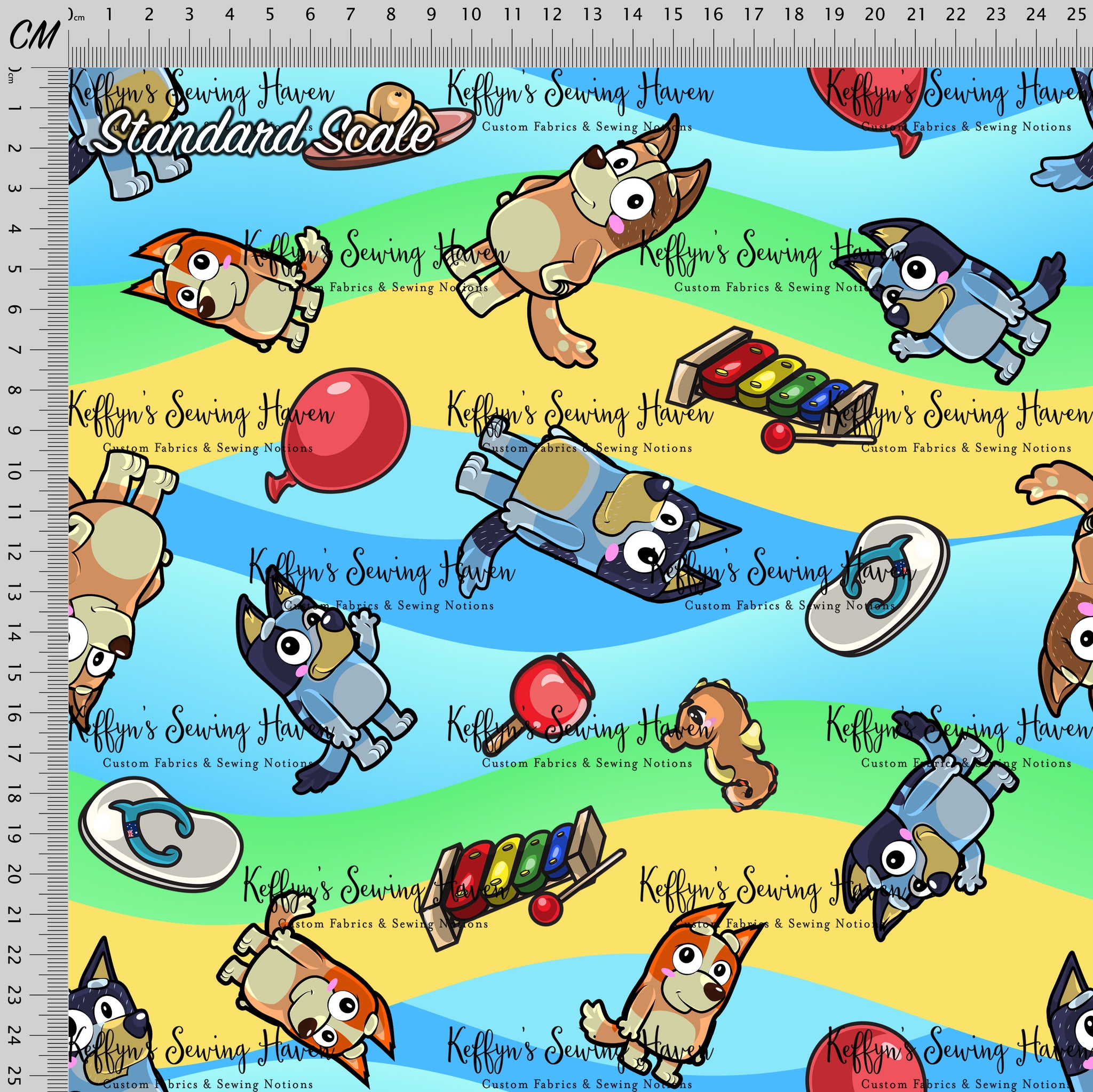Click the 'Standard Scale' title text
Viewport: 1093px width, 1092px height.
(264, 134)
